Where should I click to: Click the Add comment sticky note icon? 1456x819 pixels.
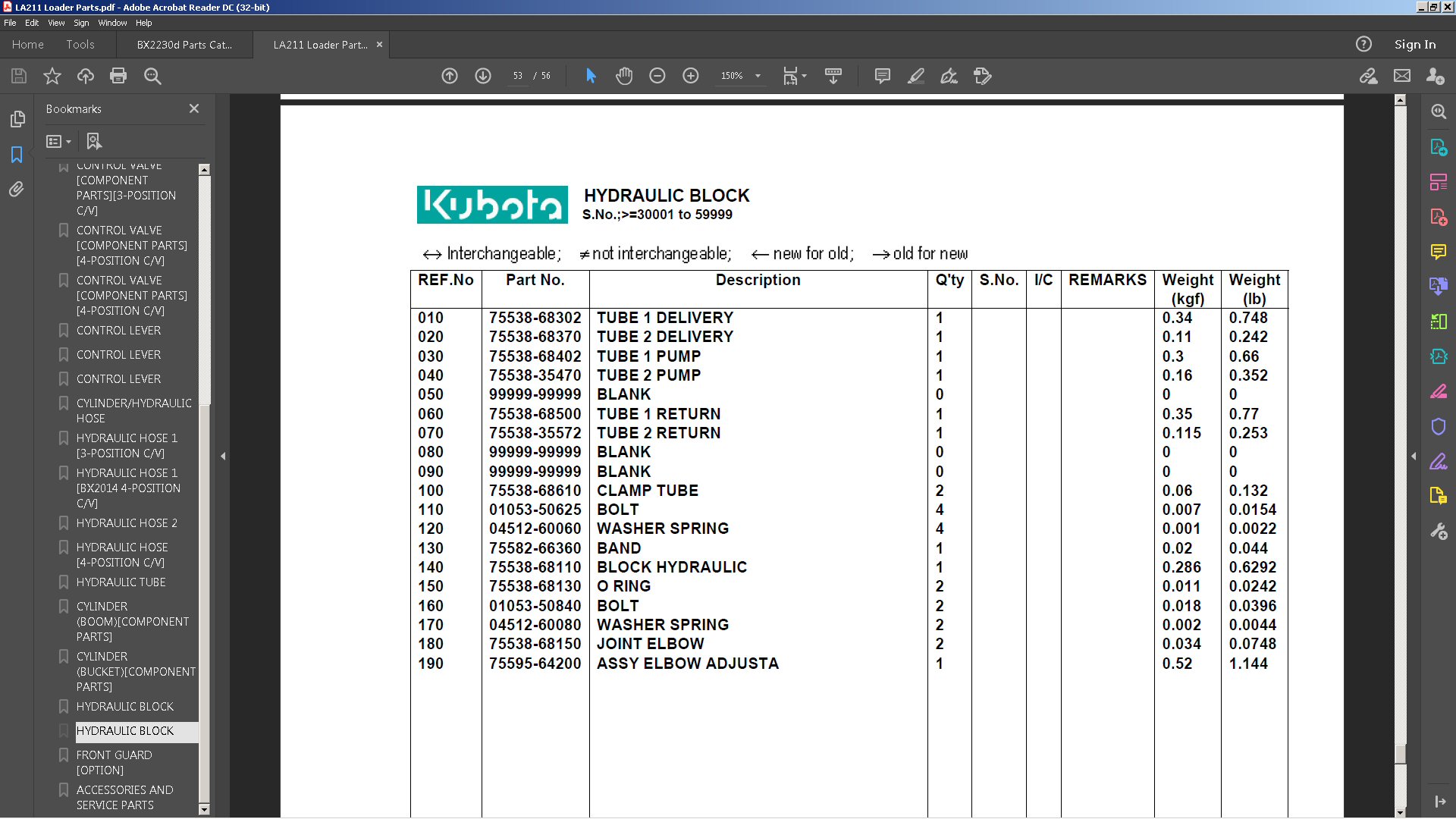[882, 76]
